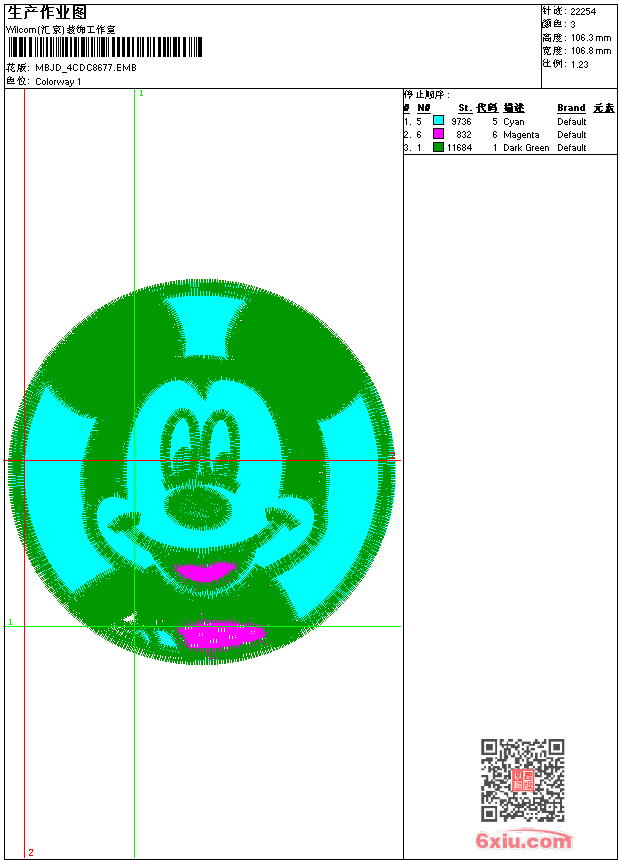620x860 pixels.
Task: Click the height value 106.3 mm
Action: (x=591, y=38)
